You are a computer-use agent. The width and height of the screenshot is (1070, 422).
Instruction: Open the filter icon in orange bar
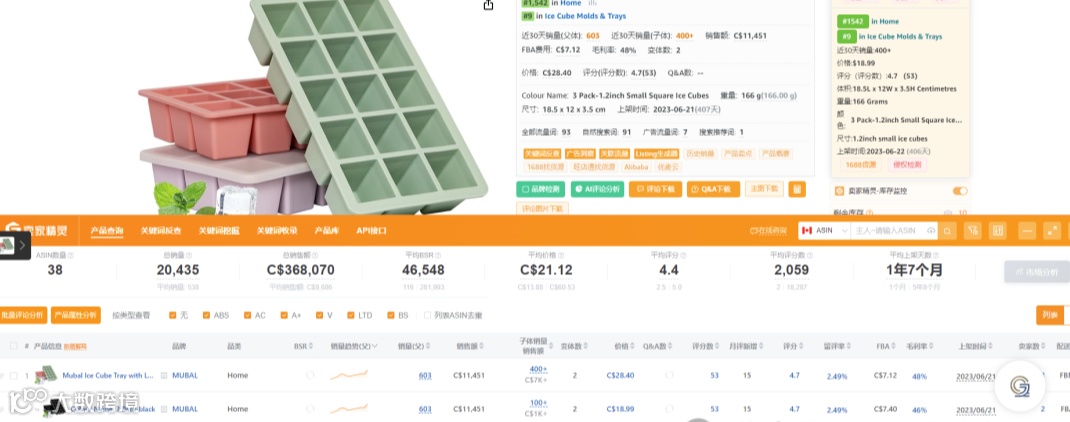972,231
